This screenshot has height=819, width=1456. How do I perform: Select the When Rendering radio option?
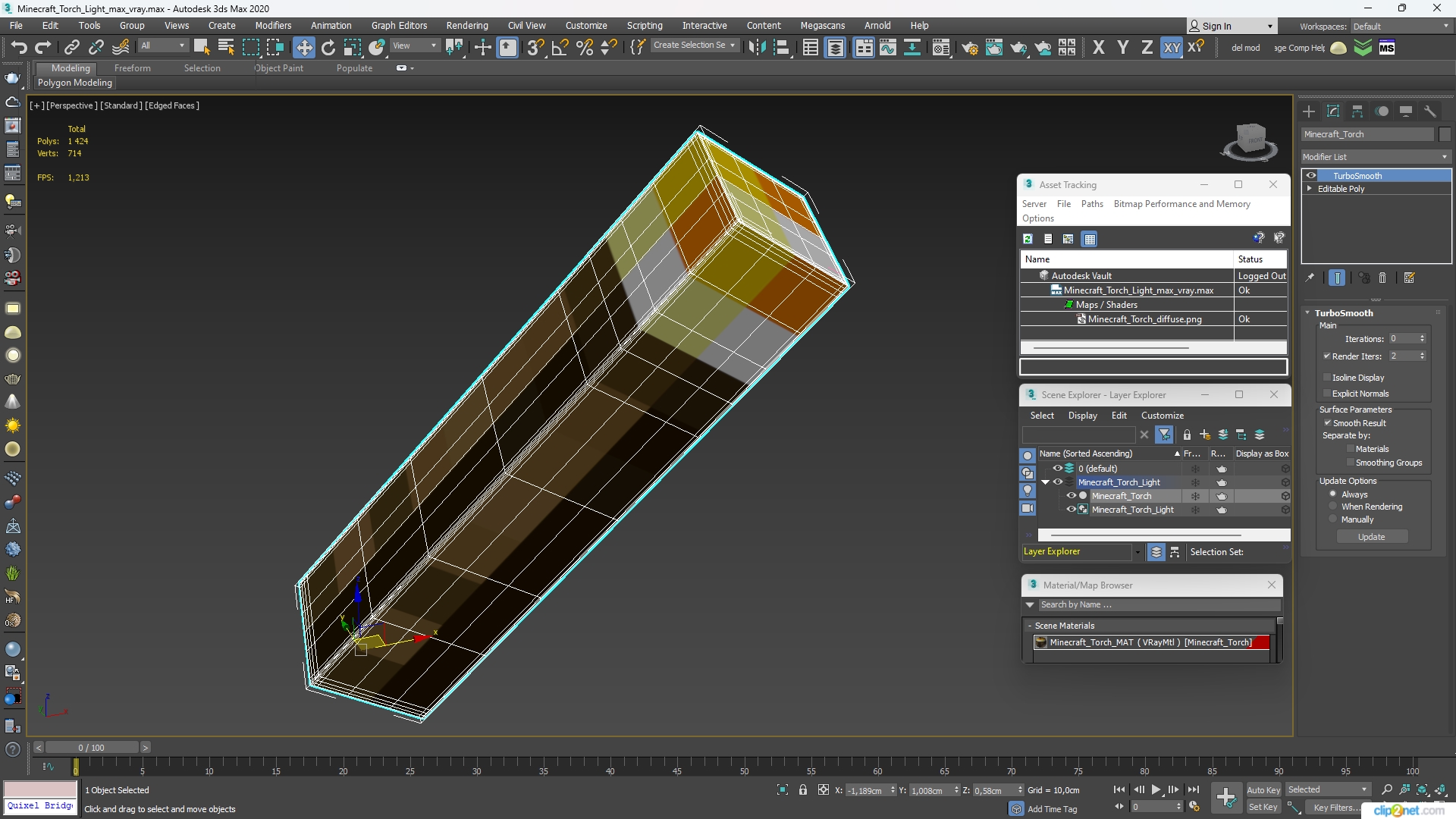tap(1333, 507)
